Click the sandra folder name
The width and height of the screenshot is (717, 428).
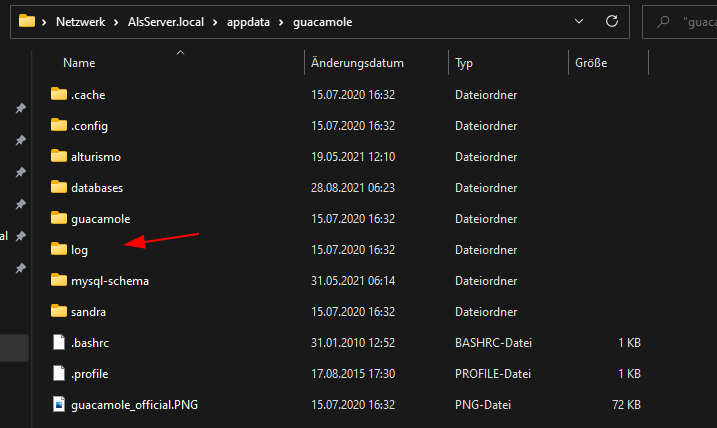pos(88,312)
